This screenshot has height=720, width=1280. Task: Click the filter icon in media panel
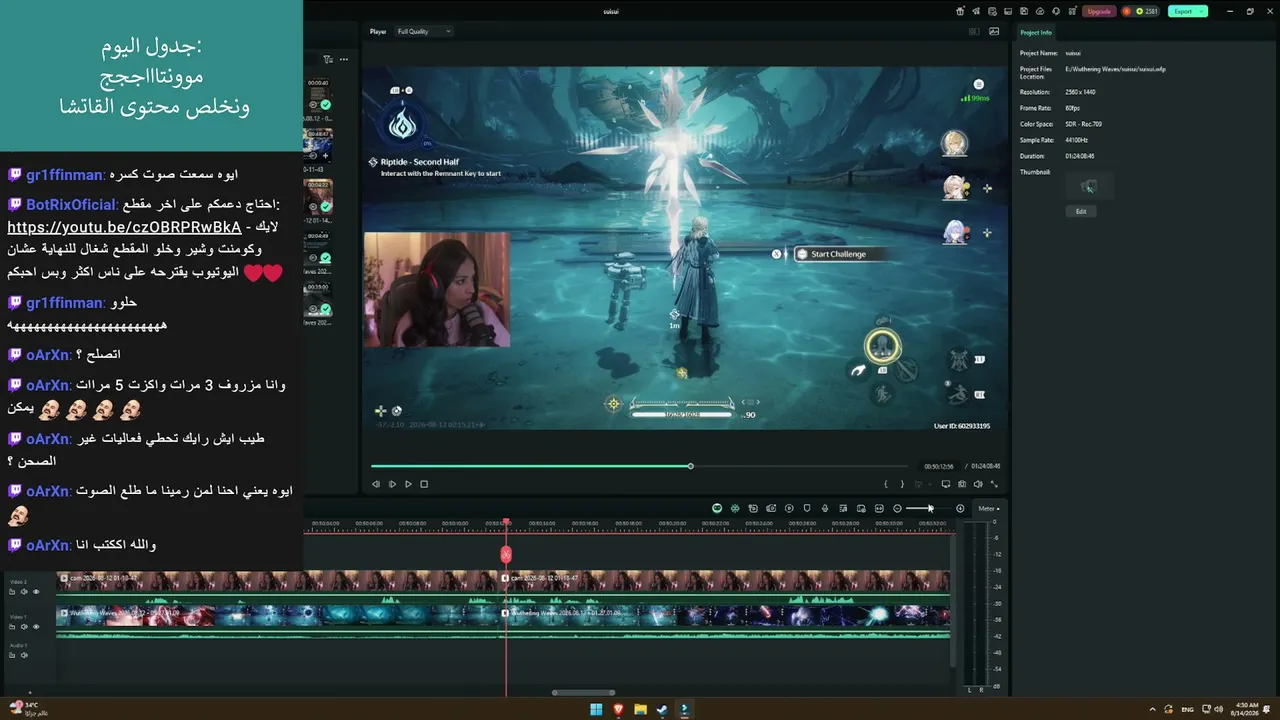328,59
